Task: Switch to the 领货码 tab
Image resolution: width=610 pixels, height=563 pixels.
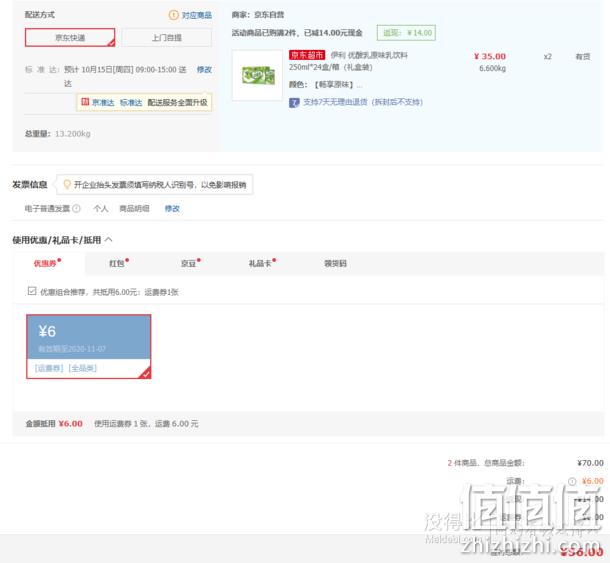Action: tap(335, 263)
